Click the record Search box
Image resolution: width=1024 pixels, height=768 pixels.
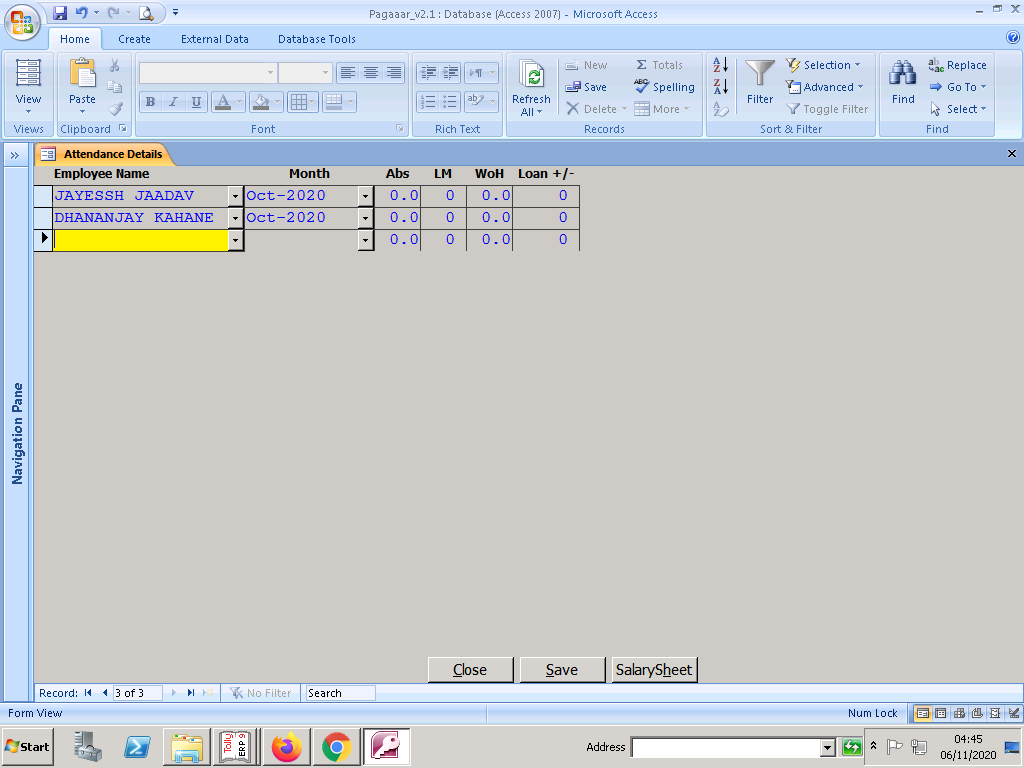pyautogui.click(x=340, y=693)
